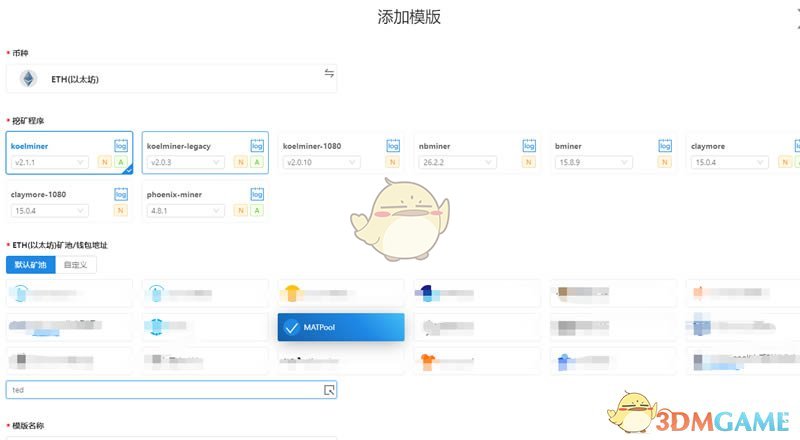Image resolution: width=800 pixels, height=440 pixels.
Task: Switch to the 自定义 tab
Action: [76, 265]
